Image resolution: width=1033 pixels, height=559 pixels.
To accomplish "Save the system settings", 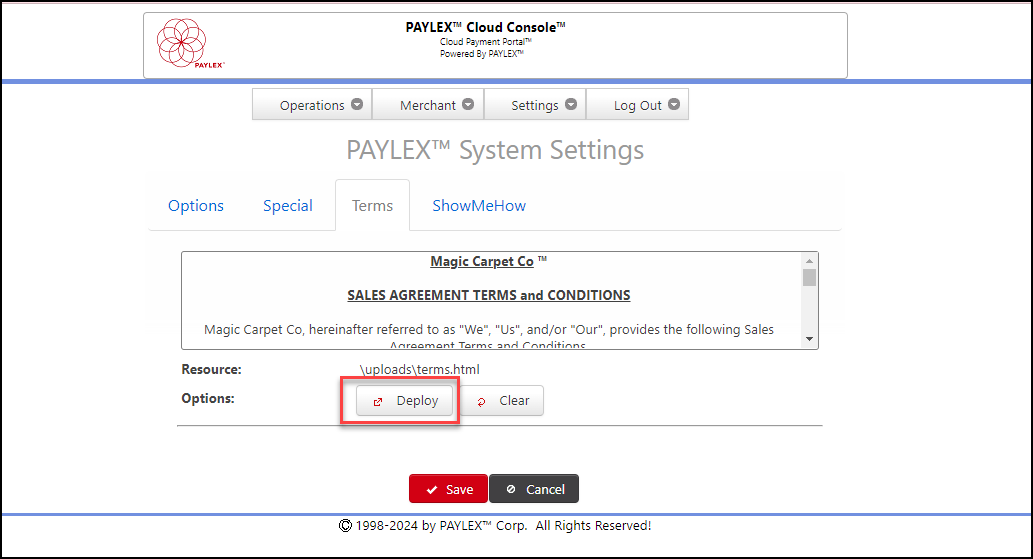I will [448, 489].
